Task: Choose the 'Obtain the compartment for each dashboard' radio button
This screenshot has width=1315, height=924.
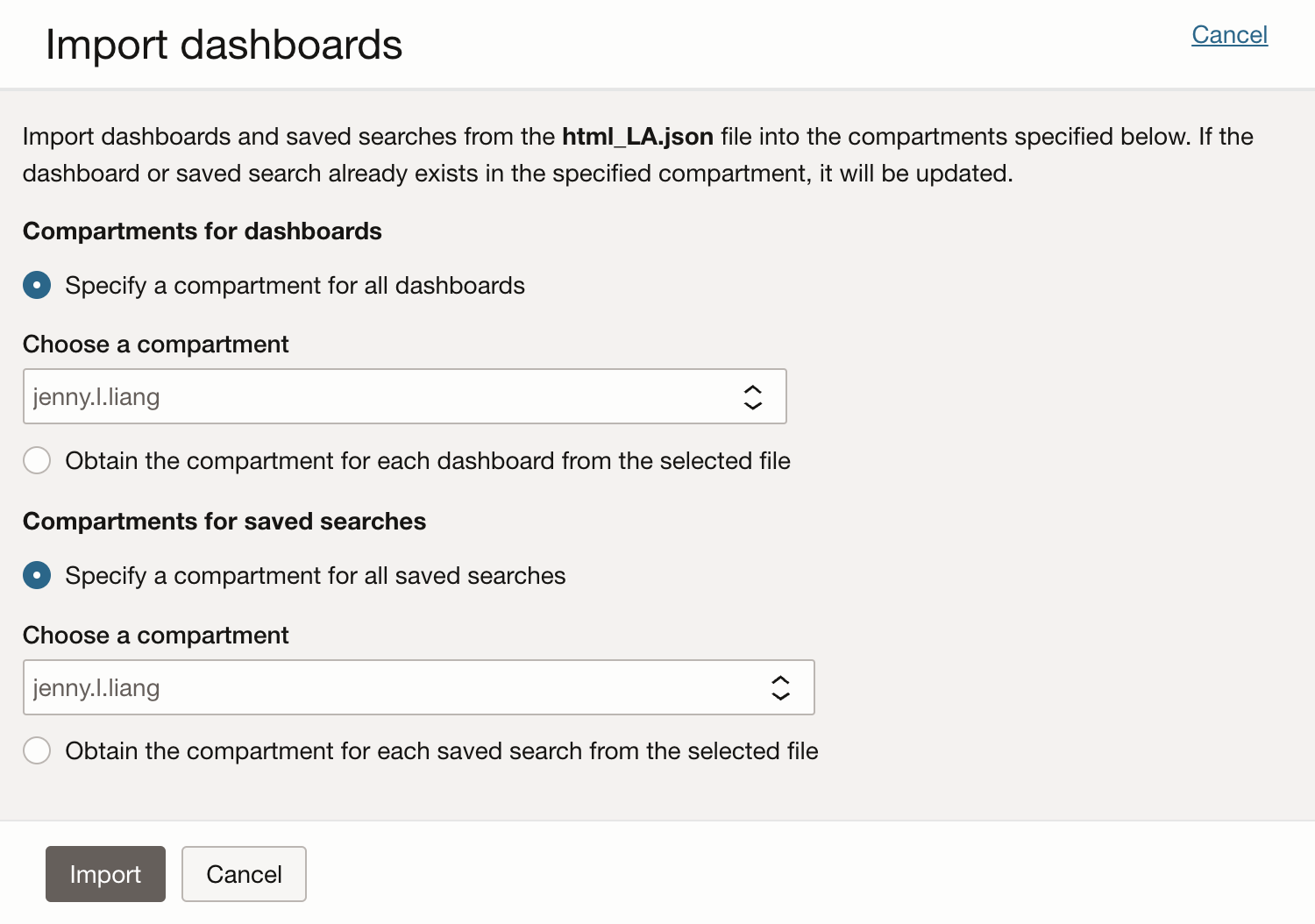Action: (x=37, y=460)
